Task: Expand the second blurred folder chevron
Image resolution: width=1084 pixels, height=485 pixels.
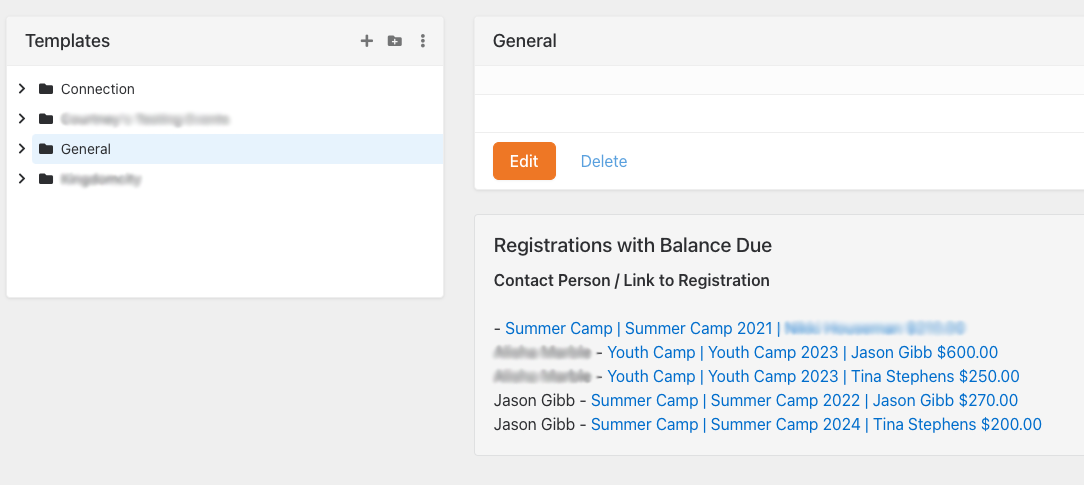Action: (x=22, y=119)
